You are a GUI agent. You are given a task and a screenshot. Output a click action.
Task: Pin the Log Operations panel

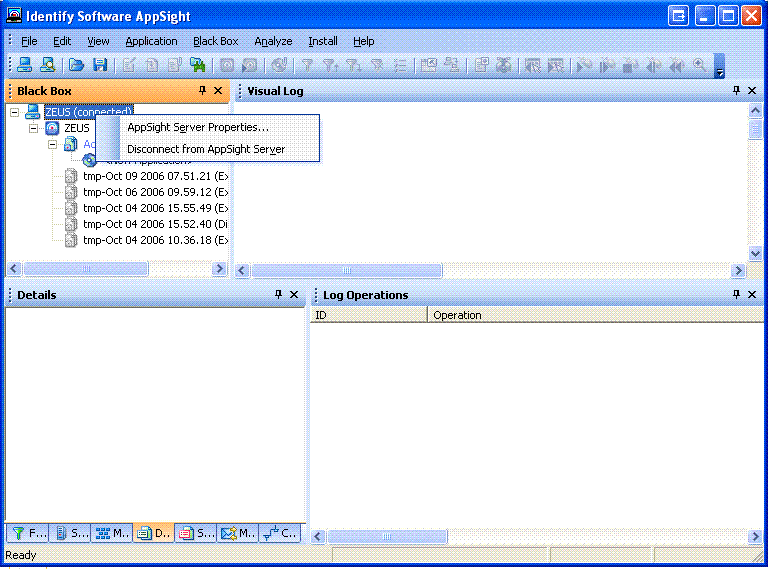pyautogui.click(x=736, y=294)
